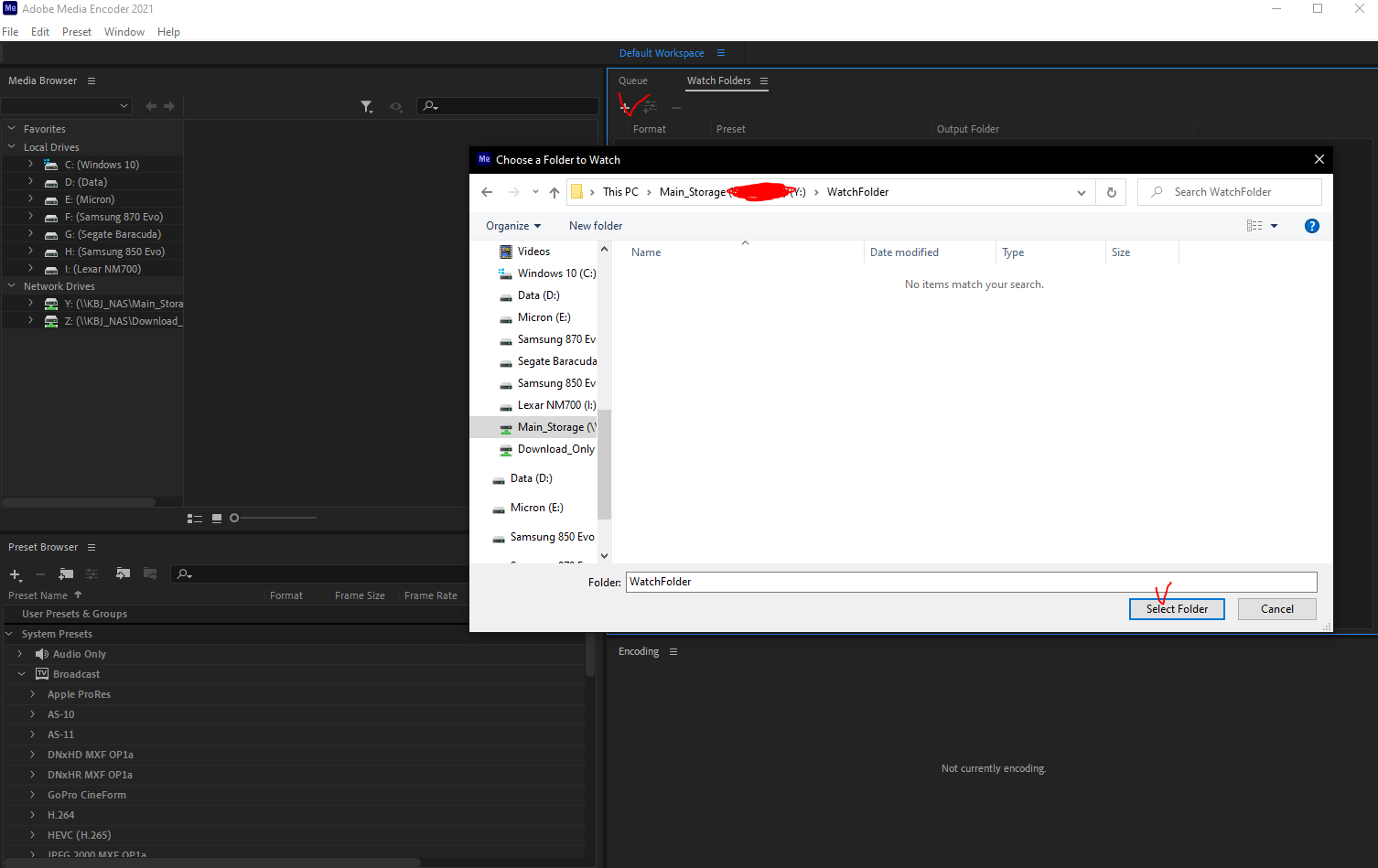Image resolution: width=1378 pixels, height=868 pixels.
Task: Expand Apple ProRes presets
Action: coord(32,694)
